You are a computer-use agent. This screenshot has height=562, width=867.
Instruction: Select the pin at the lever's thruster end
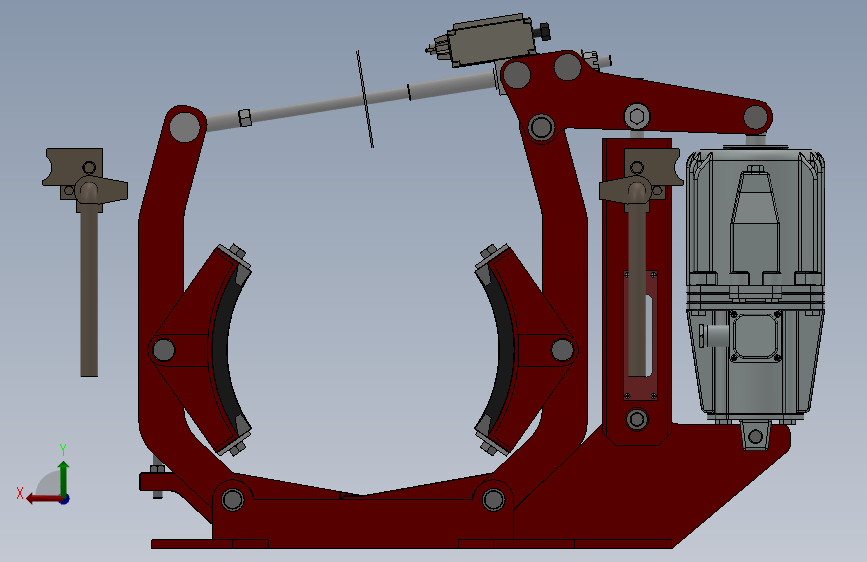pyautogui.click(x=756, y=117)
